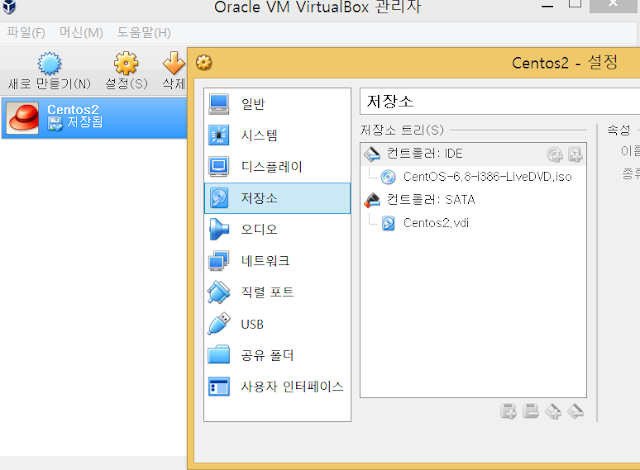
Task: Click remove controller icon below storage tree
Action: coord(576,411)
